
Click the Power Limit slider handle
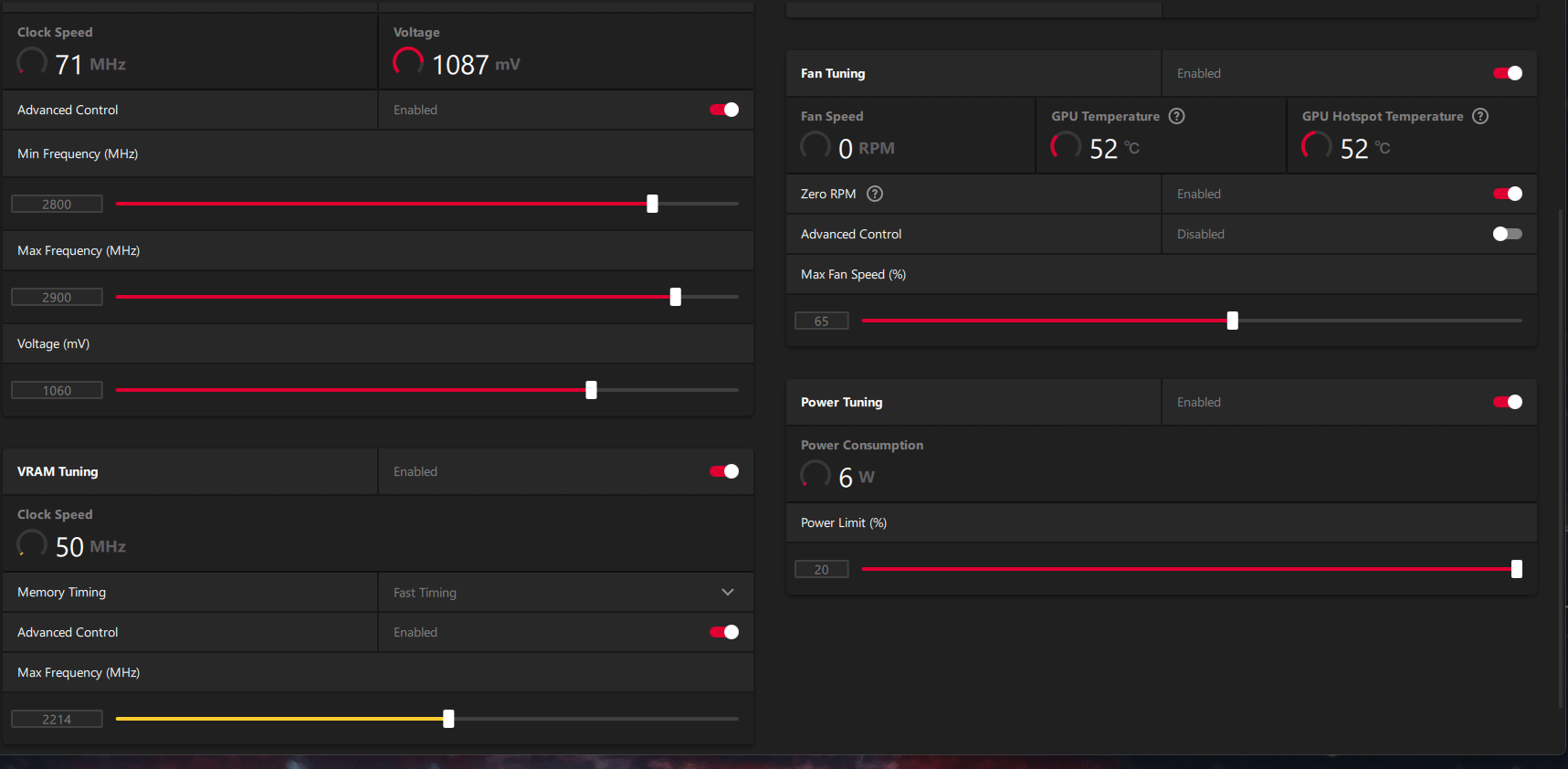click(x=1517, y=569)
